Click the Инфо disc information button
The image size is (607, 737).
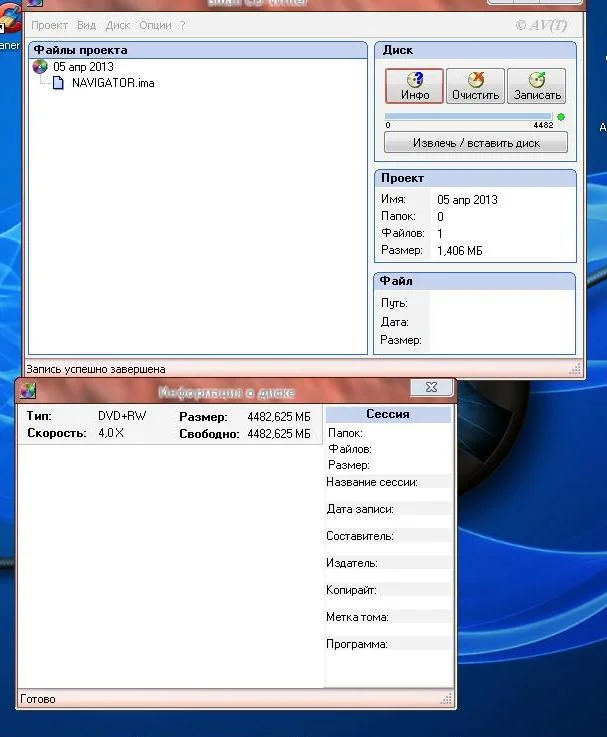pyautogui.click(x=415, y=85)
